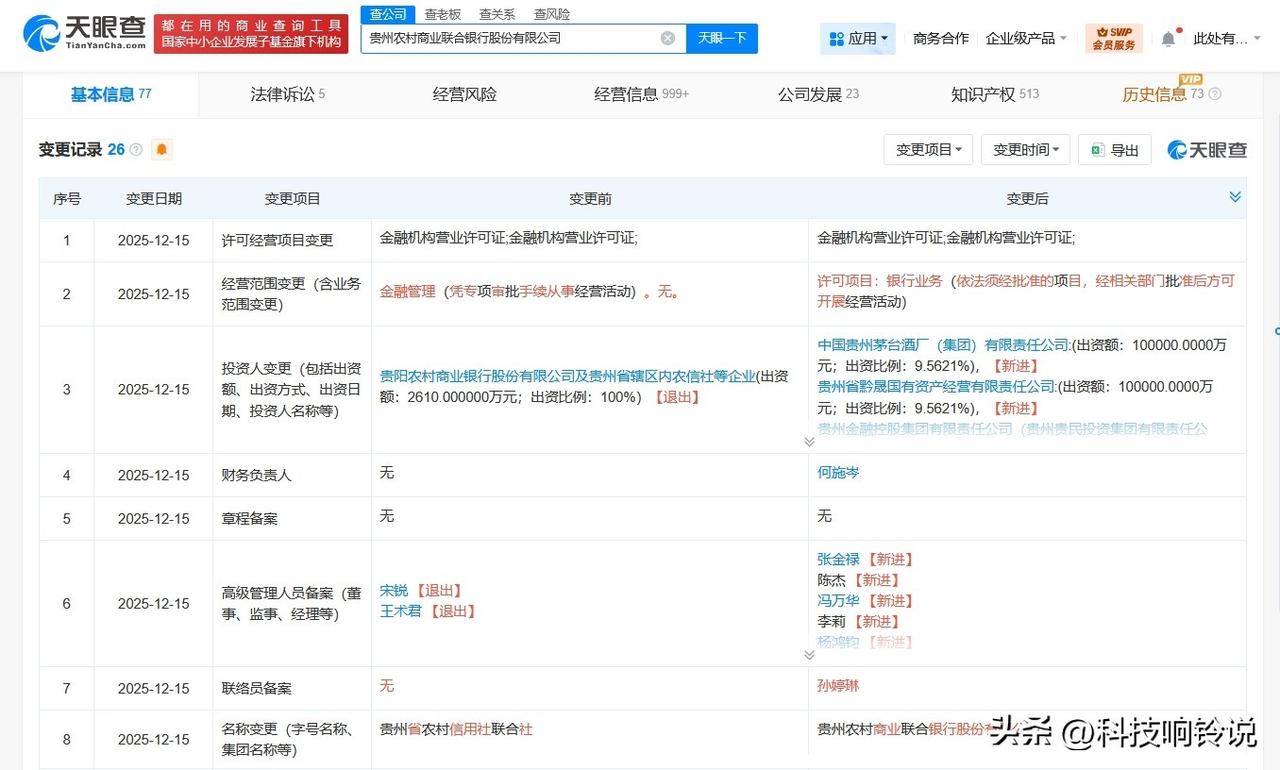Open the 变更时间 filter dropdown

(1025, 150)
